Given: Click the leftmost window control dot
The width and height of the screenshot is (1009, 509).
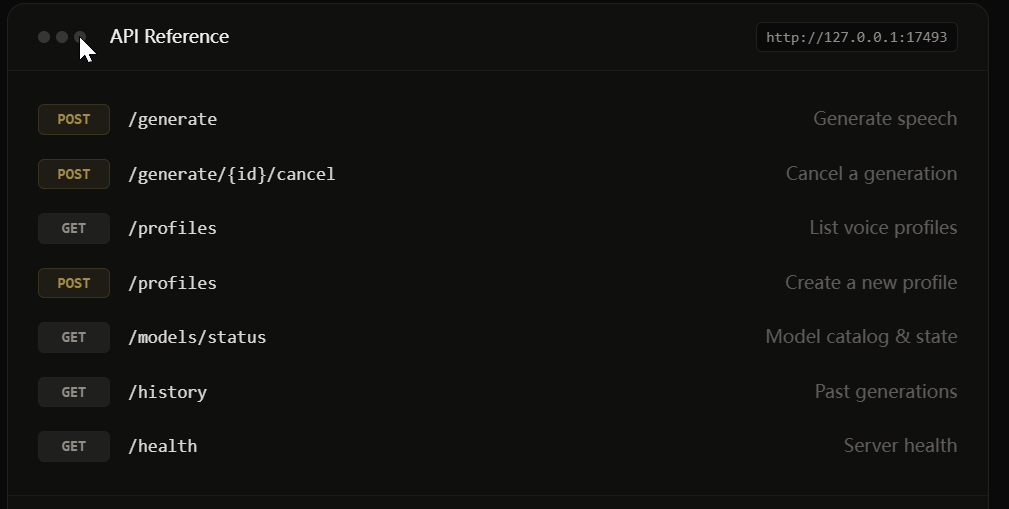Looking at the screenshot, I should coord(44,37).
